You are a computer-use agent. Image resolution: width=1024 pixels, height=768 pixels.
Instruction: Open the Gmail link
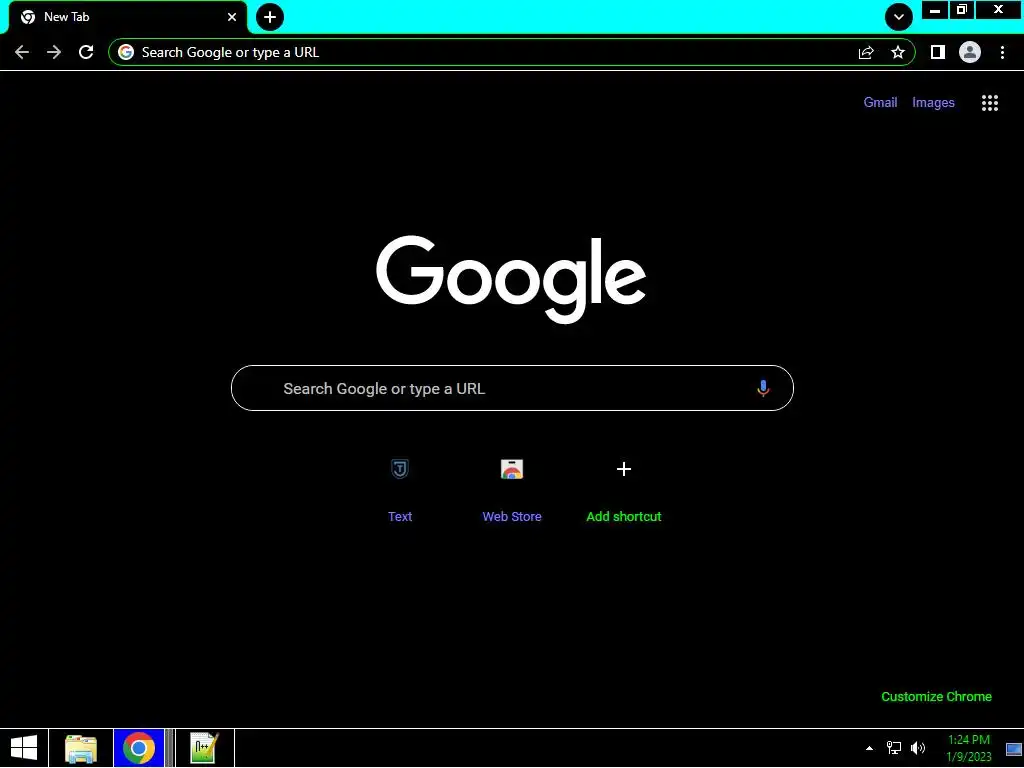880,103
